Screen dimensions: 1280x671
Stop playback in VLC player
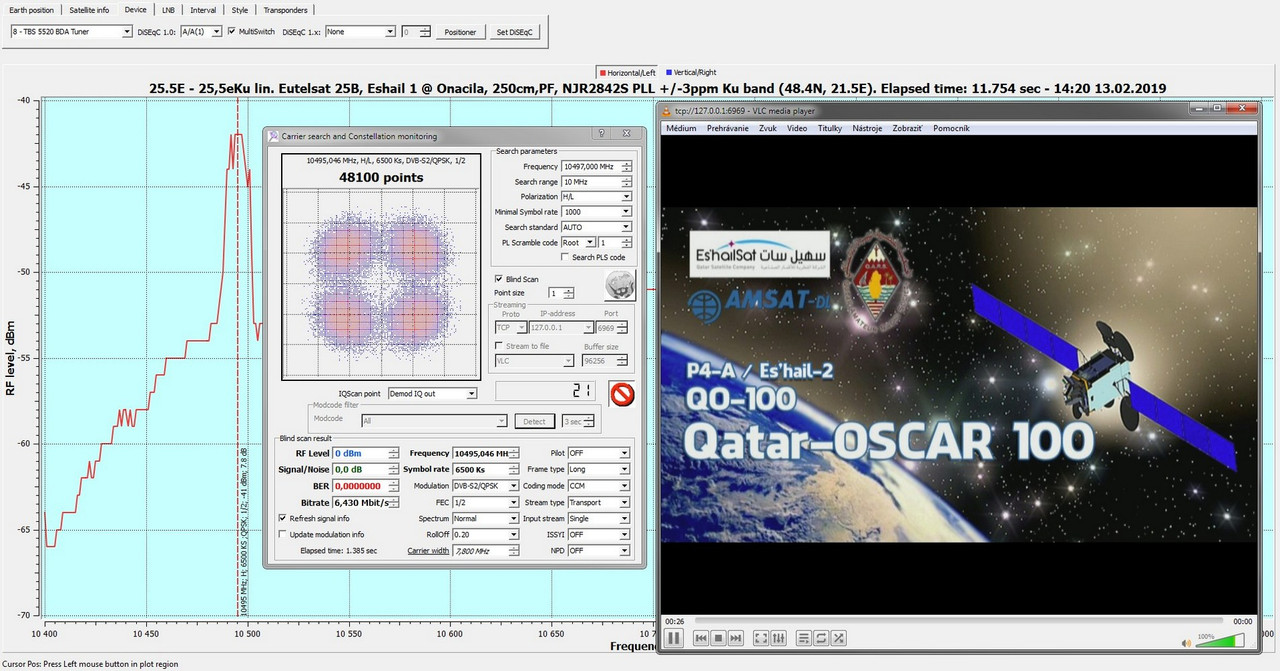pos(718,638)
